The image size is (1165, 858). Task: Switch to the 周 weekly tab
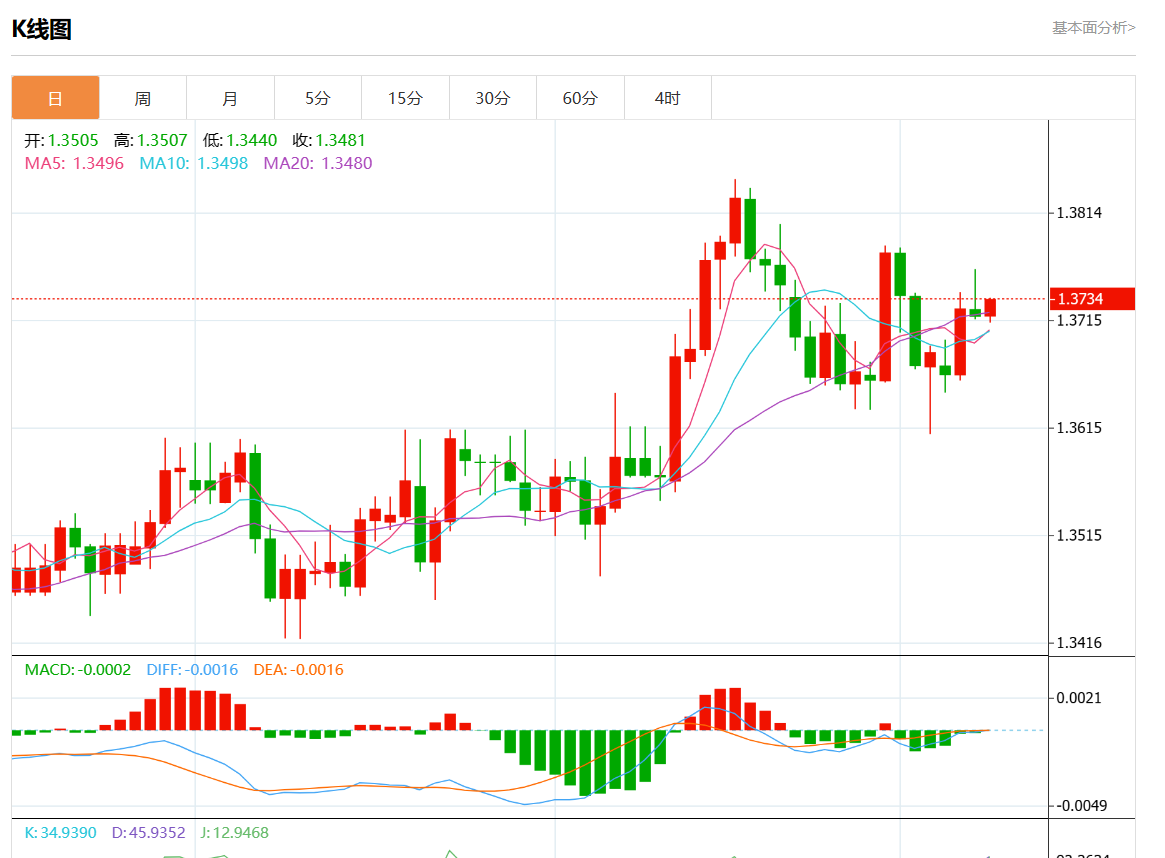[x=143, y=97]
